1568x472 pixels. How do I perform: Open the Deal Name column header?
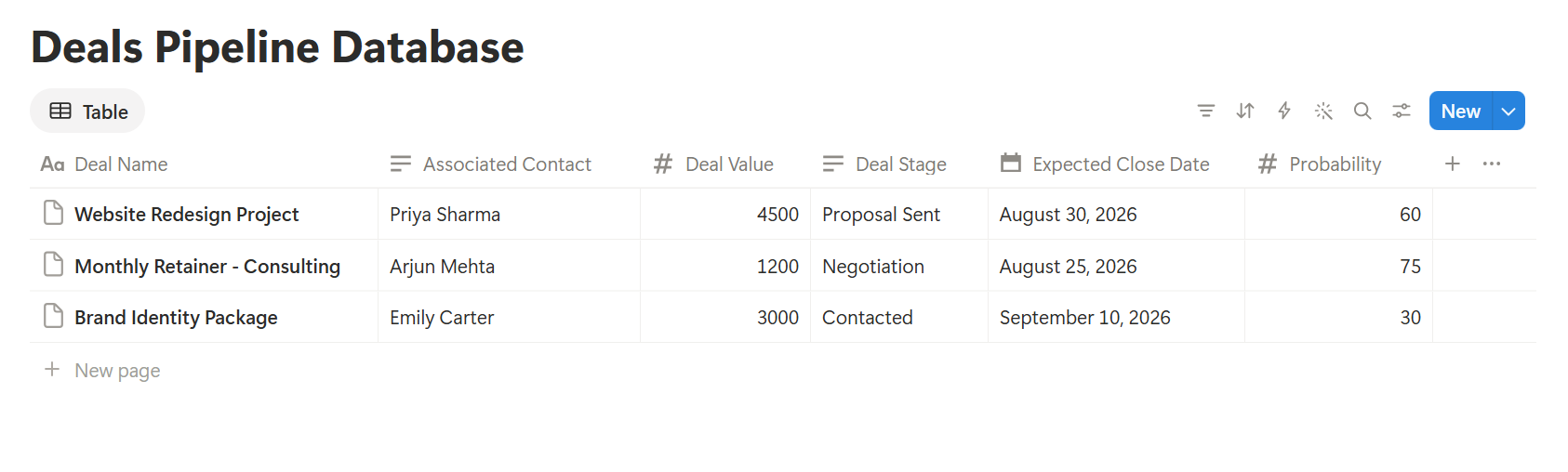[104, 164]
